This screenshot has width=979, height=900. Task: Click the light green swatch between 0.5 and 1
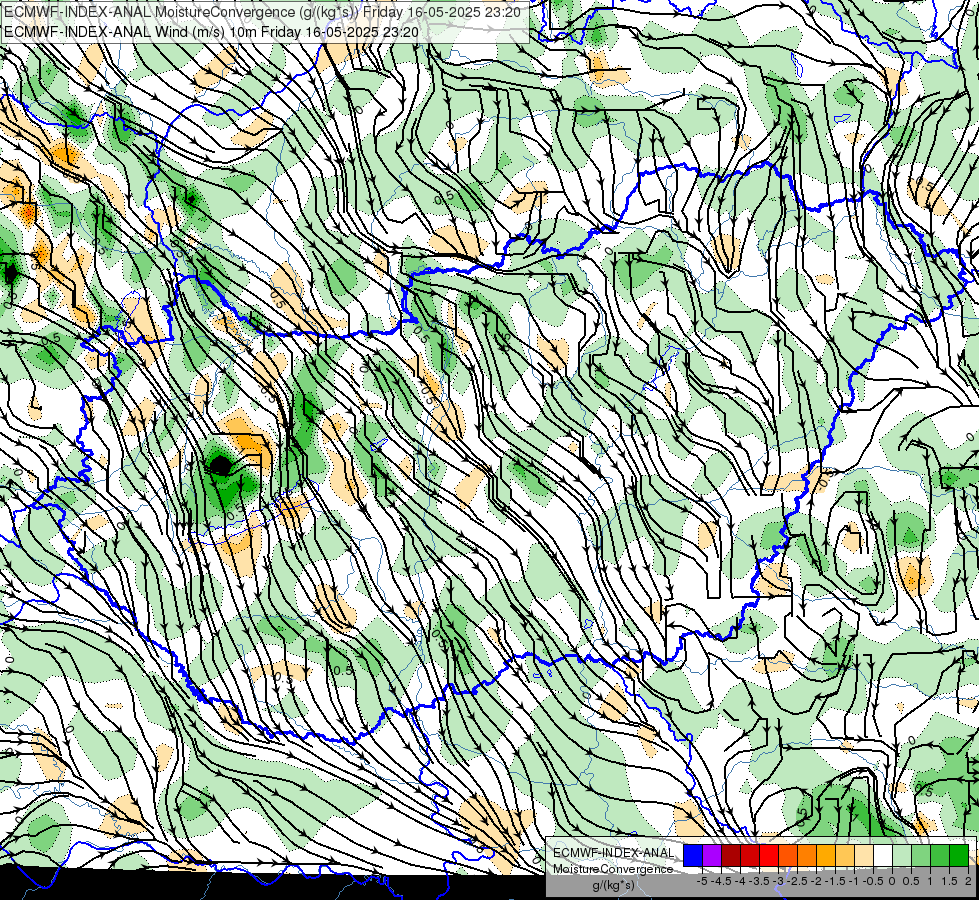921,855
